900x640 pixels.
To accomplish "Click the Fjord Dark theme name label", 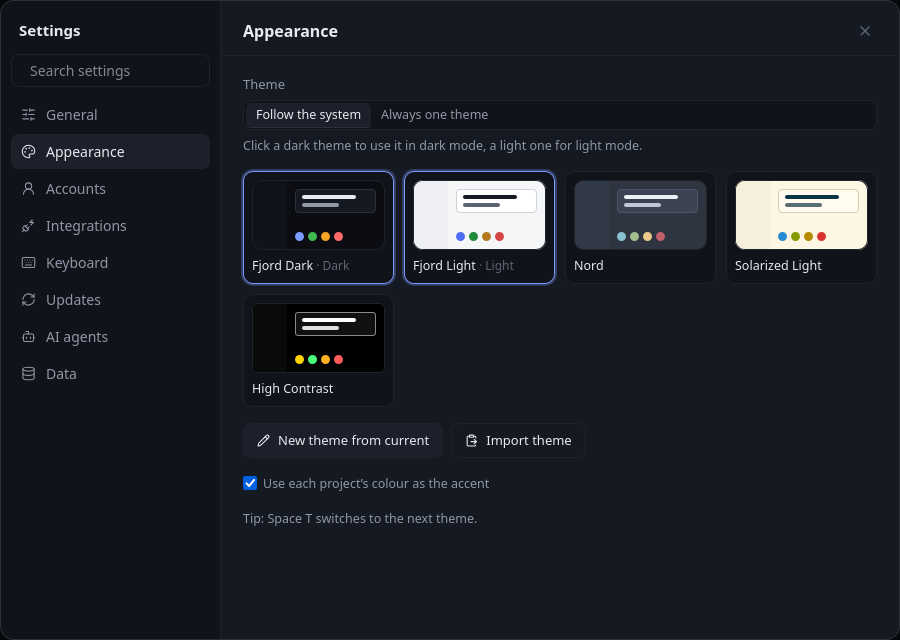I will point(282,266).
